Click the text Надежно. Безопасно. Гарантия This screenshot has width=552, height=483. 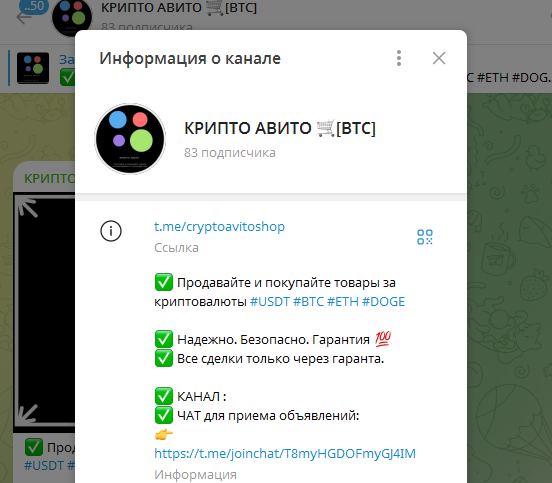273,340
